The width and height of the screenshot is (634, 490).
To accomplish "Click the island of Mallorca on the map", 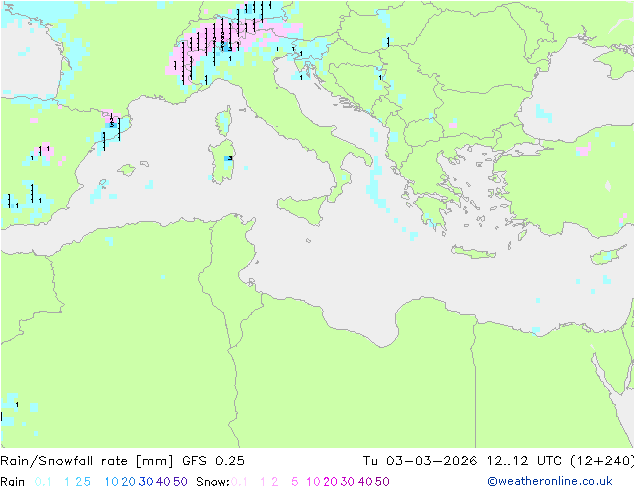I will (127, 170).
